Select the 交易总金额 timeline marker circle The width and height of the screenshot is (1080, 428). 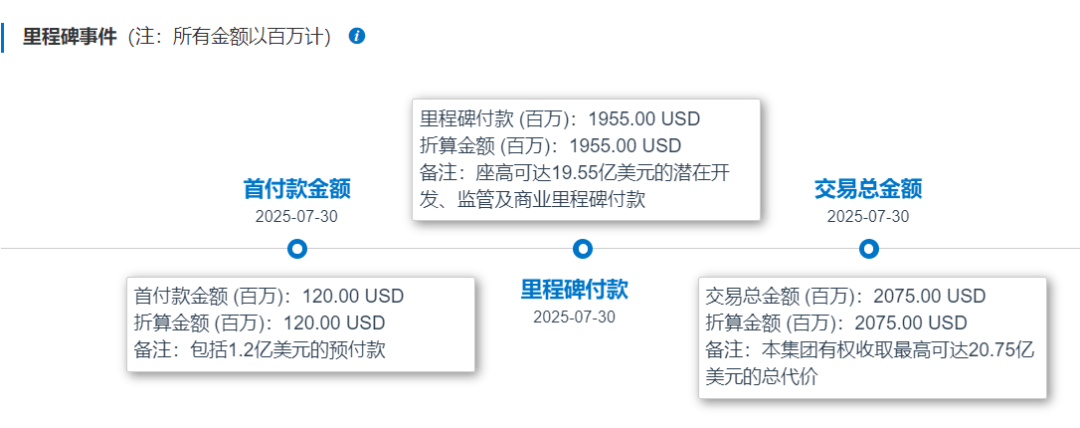(x=868, y=248)
